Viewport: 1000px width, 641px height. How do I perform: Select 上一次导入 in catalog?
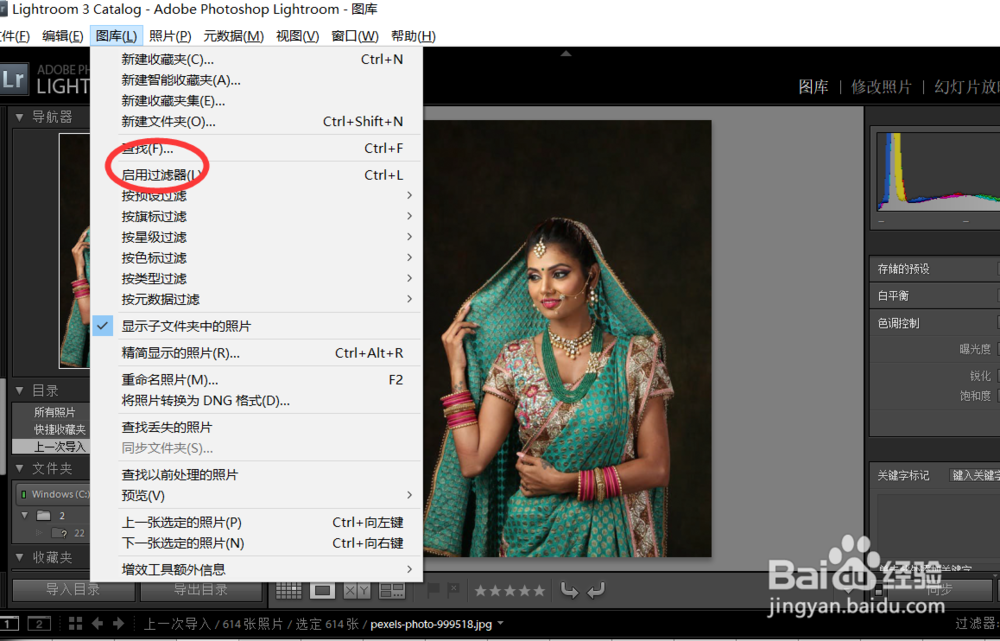point(51,446)
